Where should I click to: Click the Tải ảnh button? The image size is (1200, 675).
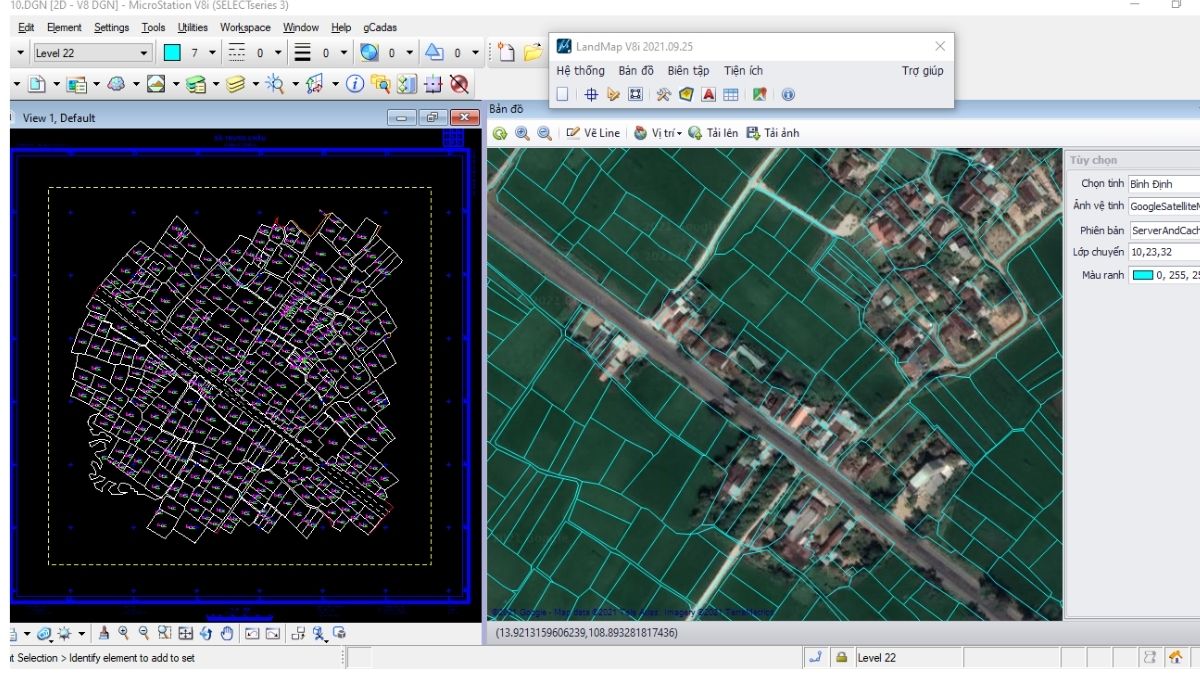[772, 133]
